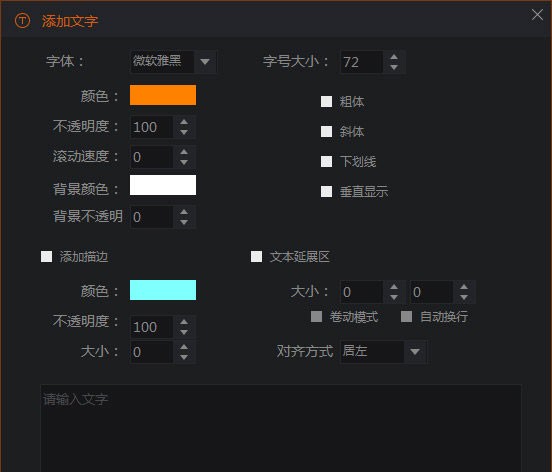Screen dimensions: 552x472
Task: Click the 请输入文字 text area
Action: pyautogui.click(x=281, y=428)
